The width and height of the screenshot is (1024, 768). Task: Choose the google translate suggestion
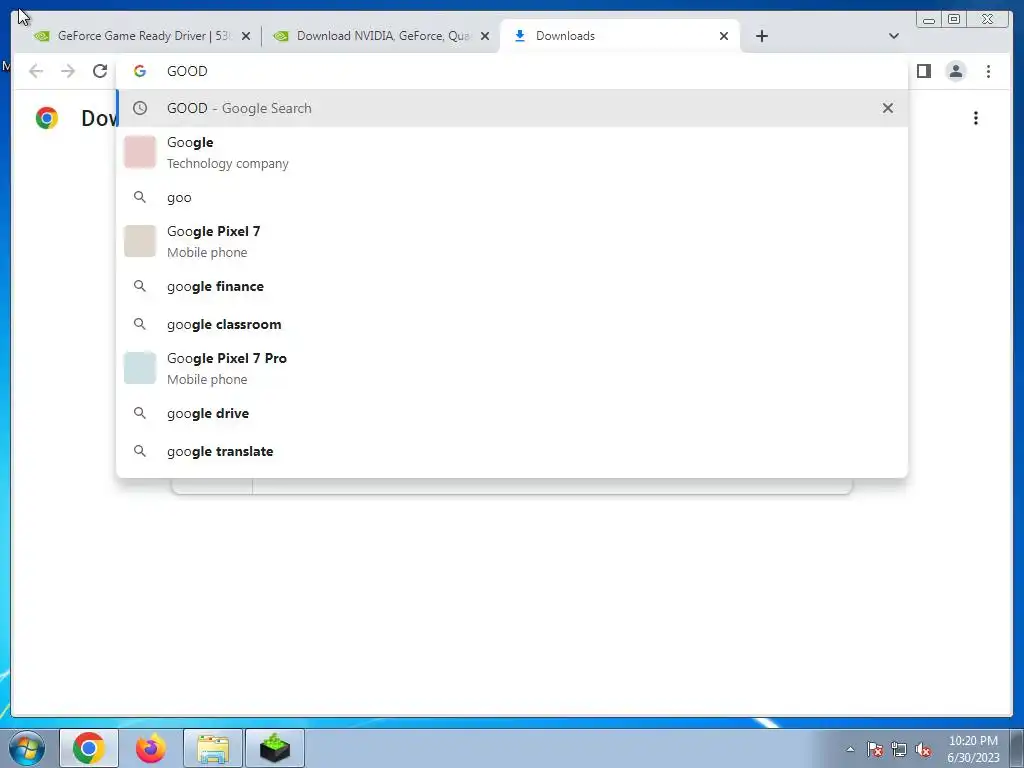(512, 451)
